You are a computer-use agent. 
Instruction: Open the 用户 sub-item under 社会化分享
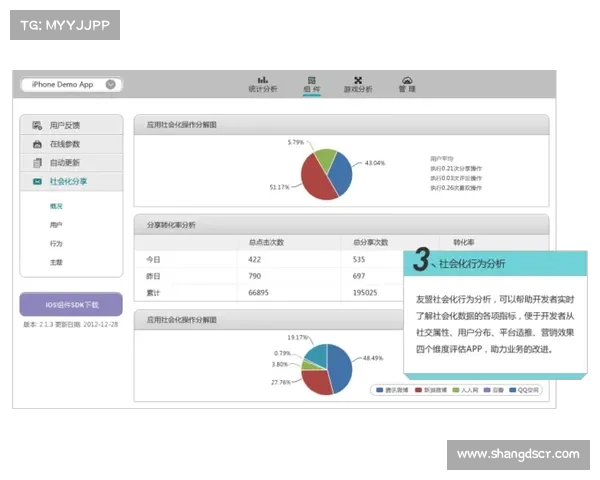tap(56, 225)
